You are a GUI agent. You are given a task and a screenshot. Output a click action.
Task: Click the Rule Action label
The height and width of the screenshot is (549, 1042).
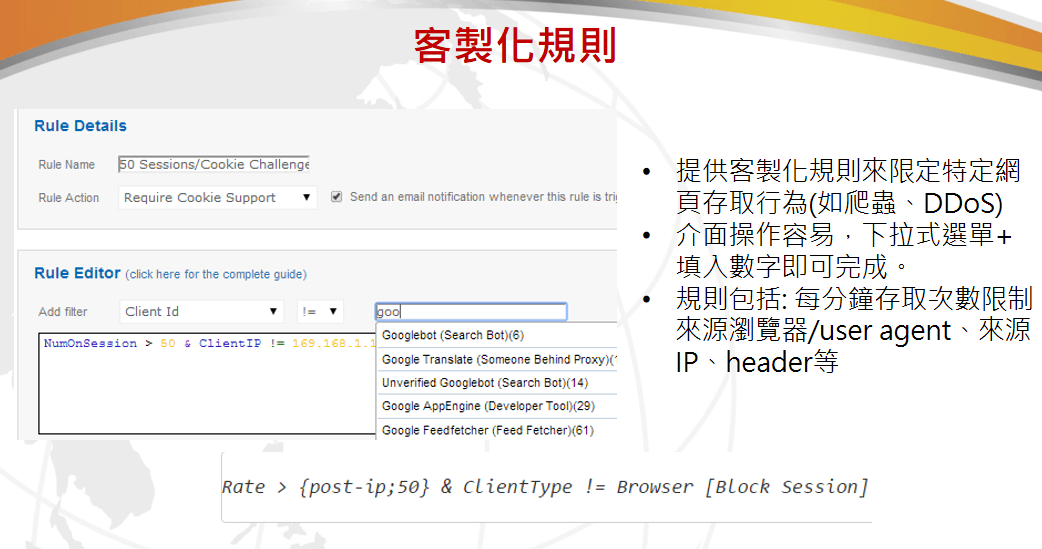tap(68, 198)
